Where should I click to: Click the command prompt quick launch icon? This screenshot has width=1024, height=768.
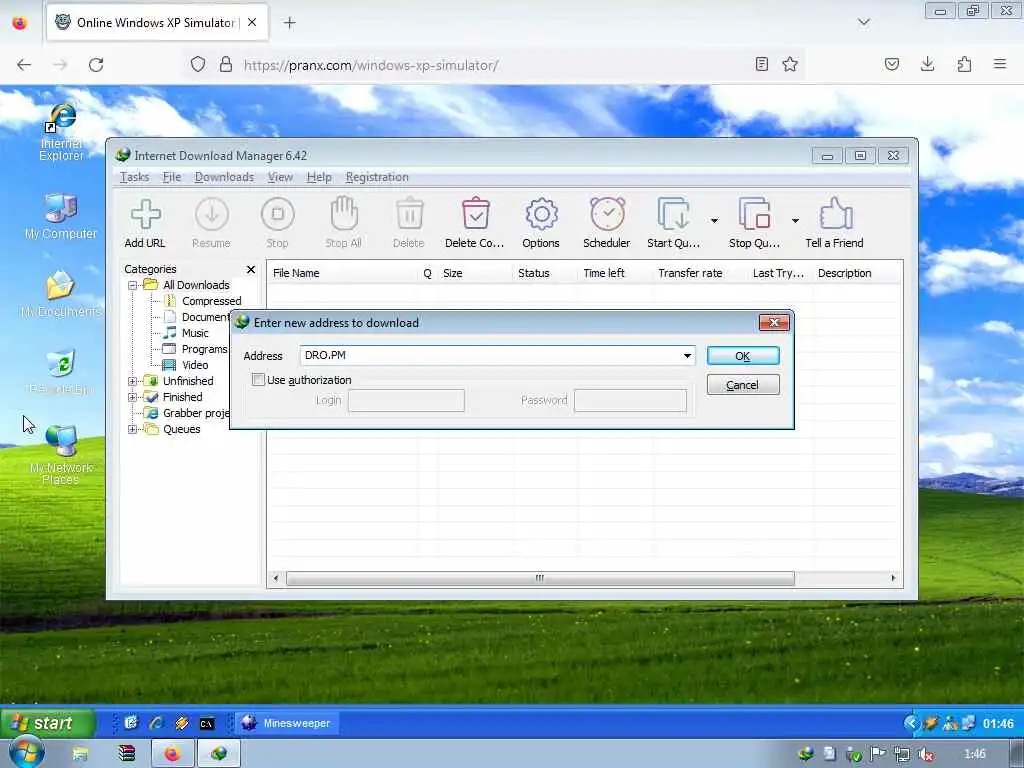[207, 724]
